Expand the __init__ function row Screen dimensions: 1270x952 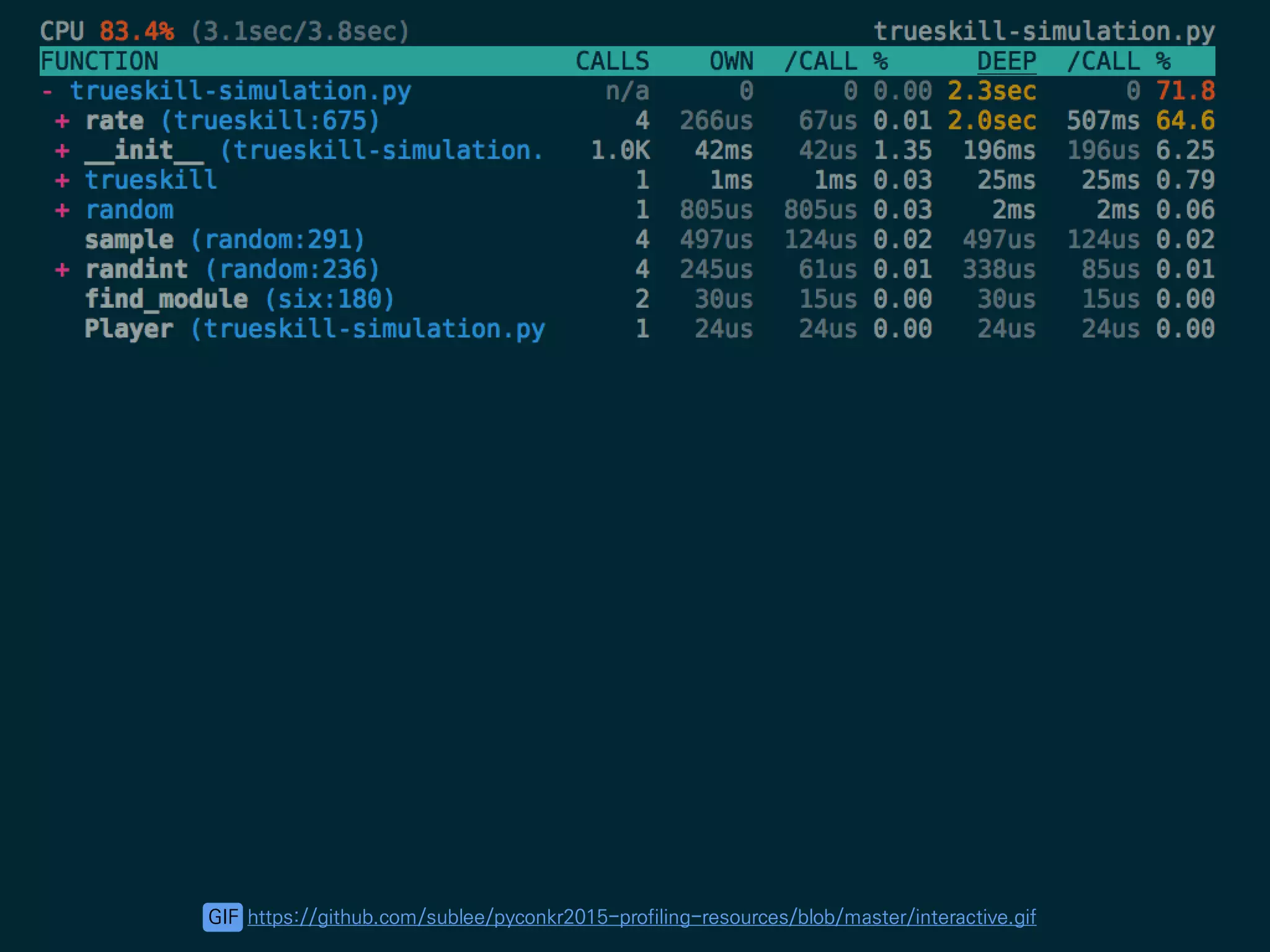click(62, 151)
